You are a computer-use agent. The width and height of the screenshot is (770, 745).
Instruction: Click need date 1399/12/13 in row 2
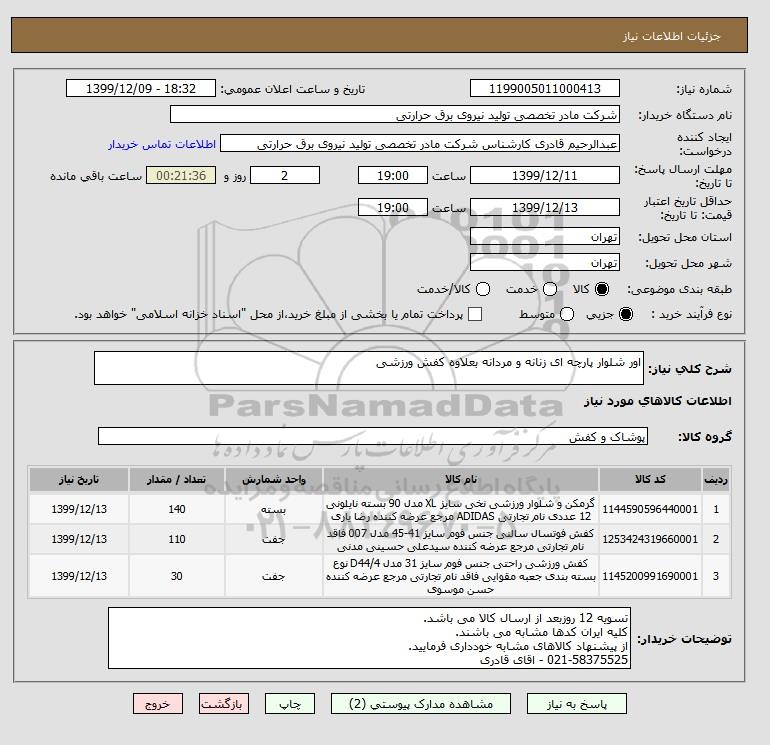pyautogui.click(x=79, y=539)
